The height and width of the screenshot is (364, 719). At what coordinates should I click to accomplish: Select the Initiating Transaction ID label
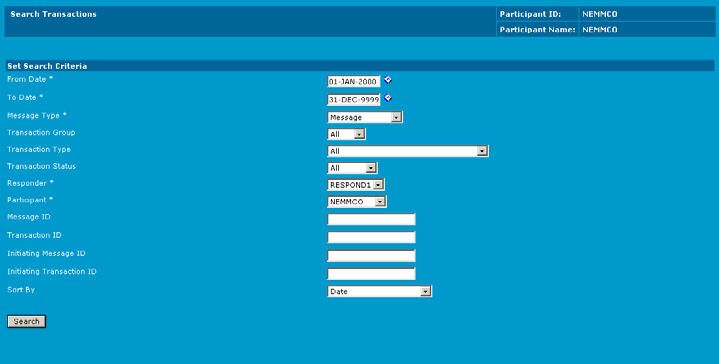(52, 271)
